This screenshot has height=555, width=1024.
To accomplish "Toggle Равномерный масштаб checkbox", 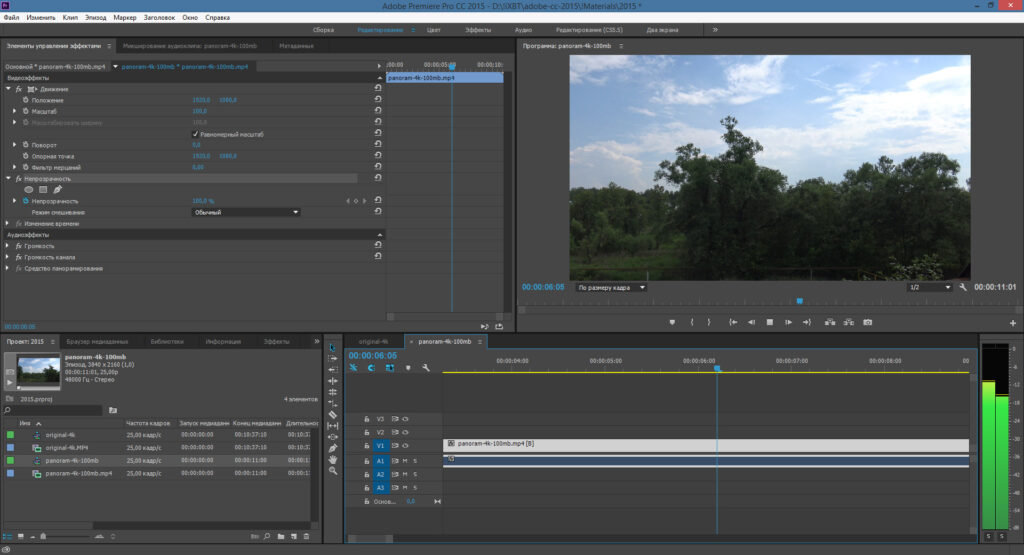I will coord(195,134).
